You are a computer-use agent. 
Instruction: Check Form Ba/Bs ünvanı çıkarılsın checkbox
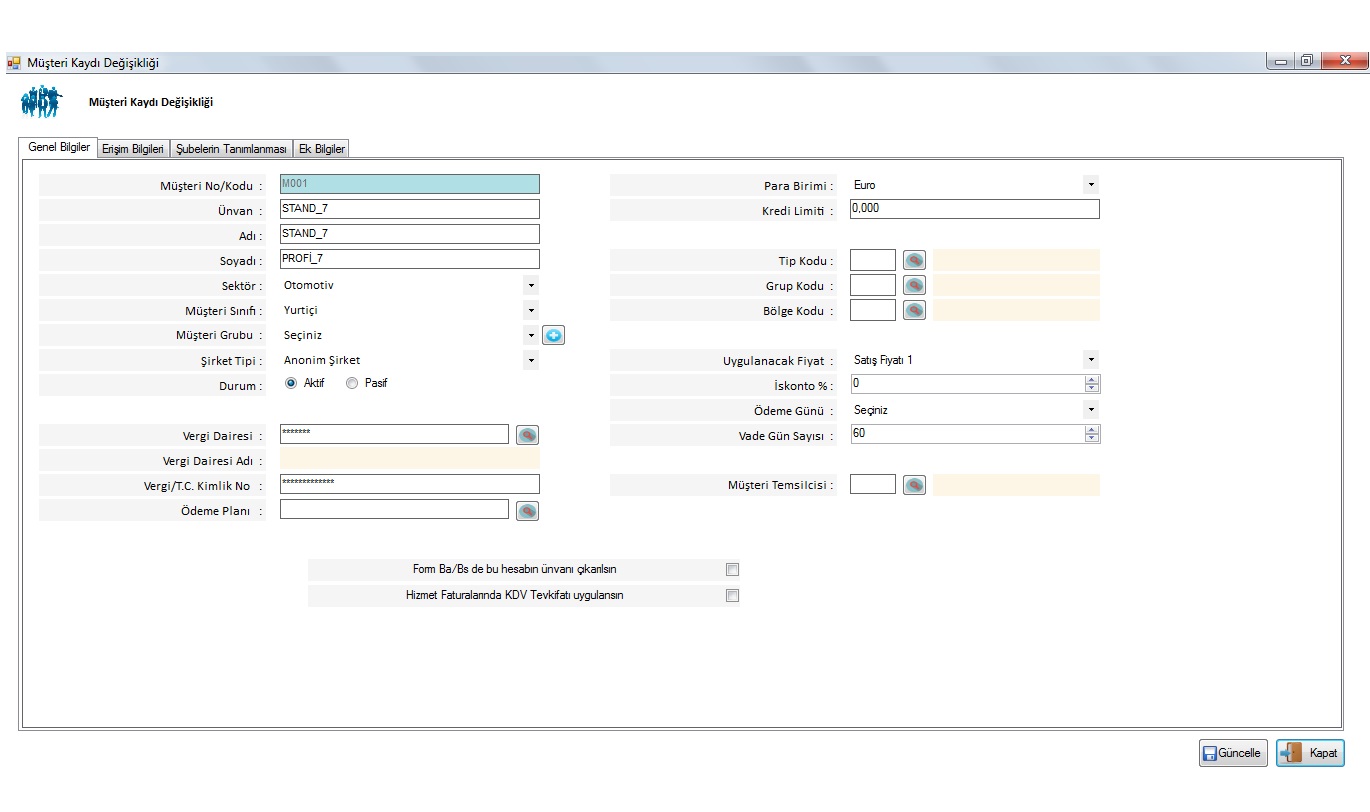click(x=732, y=570)
